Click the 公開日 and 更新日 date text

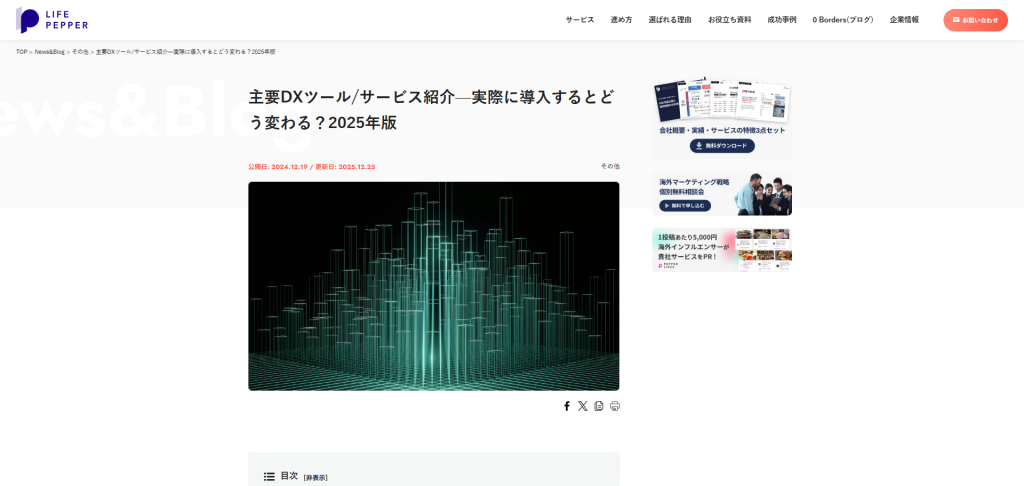(x=312, y=167)
